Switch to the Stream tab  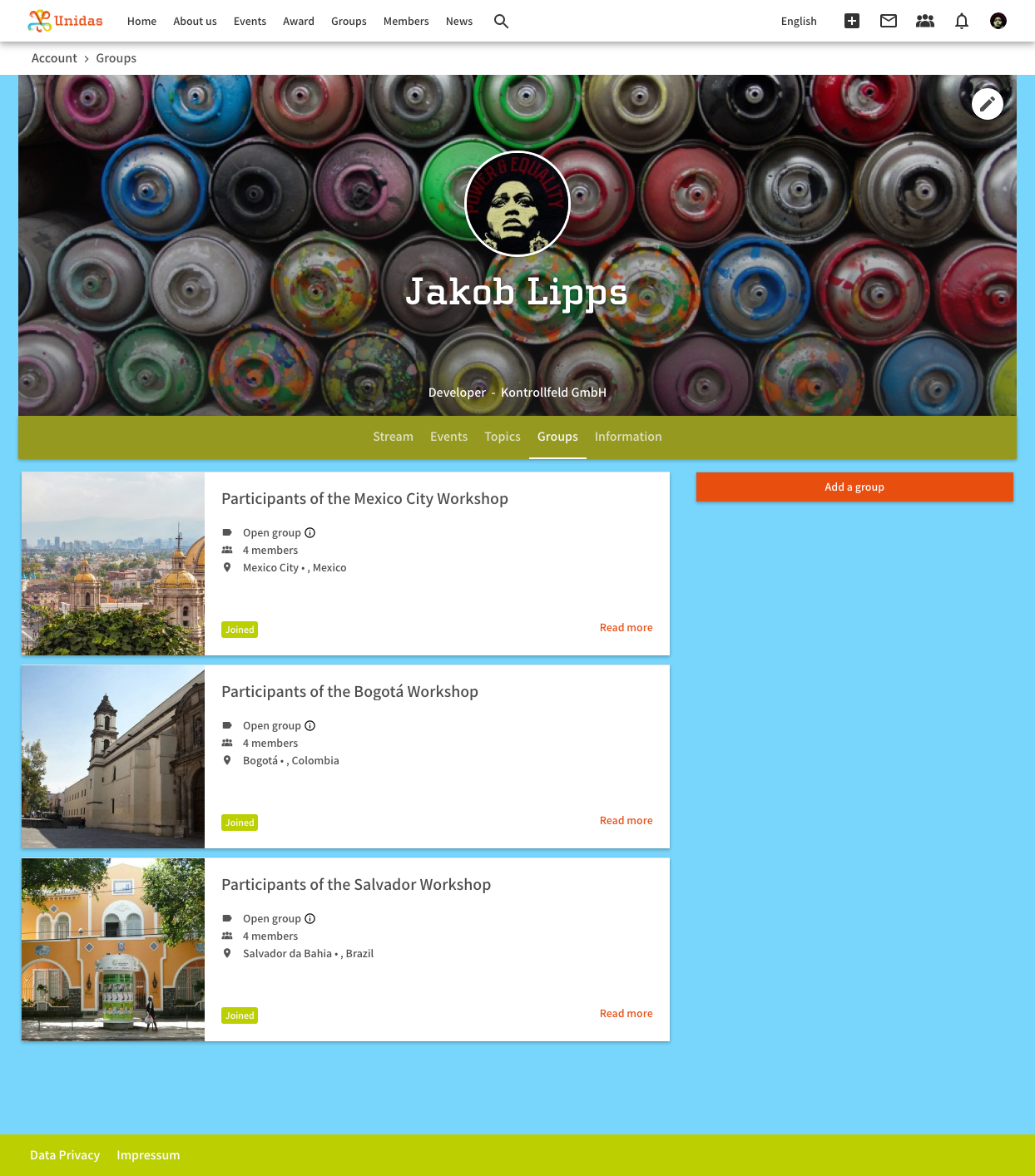click(x=393, y=437)
